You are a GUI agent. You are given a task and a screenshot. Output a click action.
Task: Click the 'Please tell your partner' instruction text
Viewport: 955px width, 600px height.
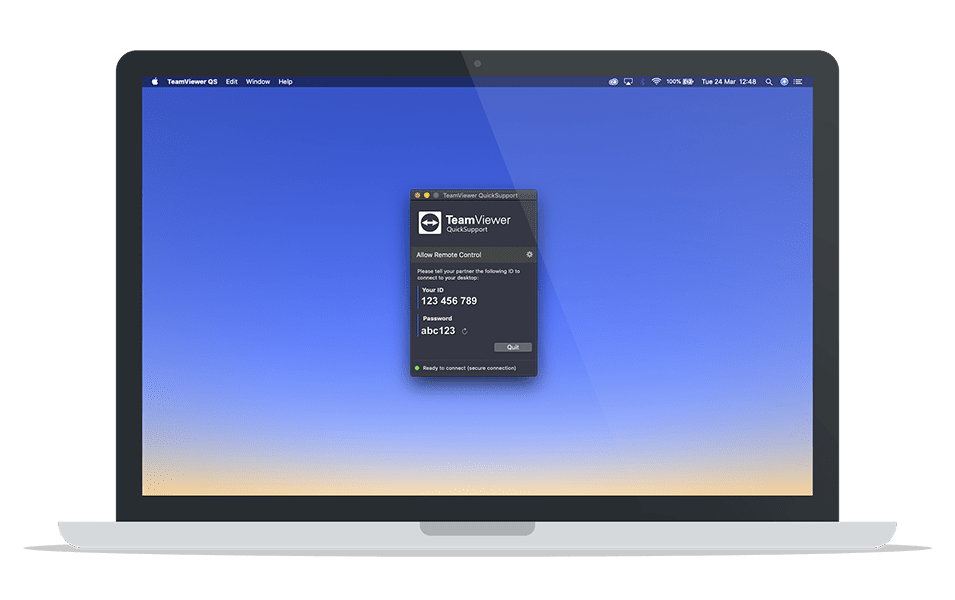pos(468,274)
